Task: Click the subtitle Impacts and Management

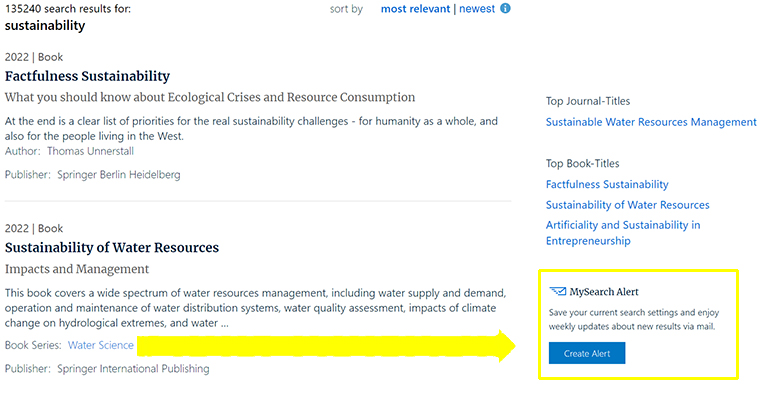Action: tap(77, 269)
